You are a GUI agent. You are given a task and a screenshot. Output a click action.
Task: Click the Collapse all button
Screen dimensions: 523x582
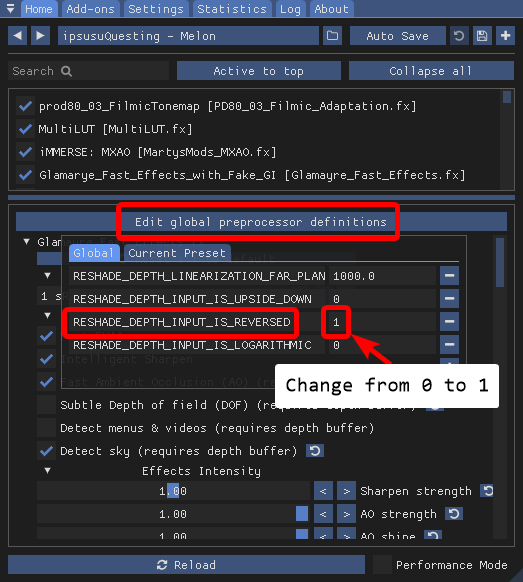point(431,71)
